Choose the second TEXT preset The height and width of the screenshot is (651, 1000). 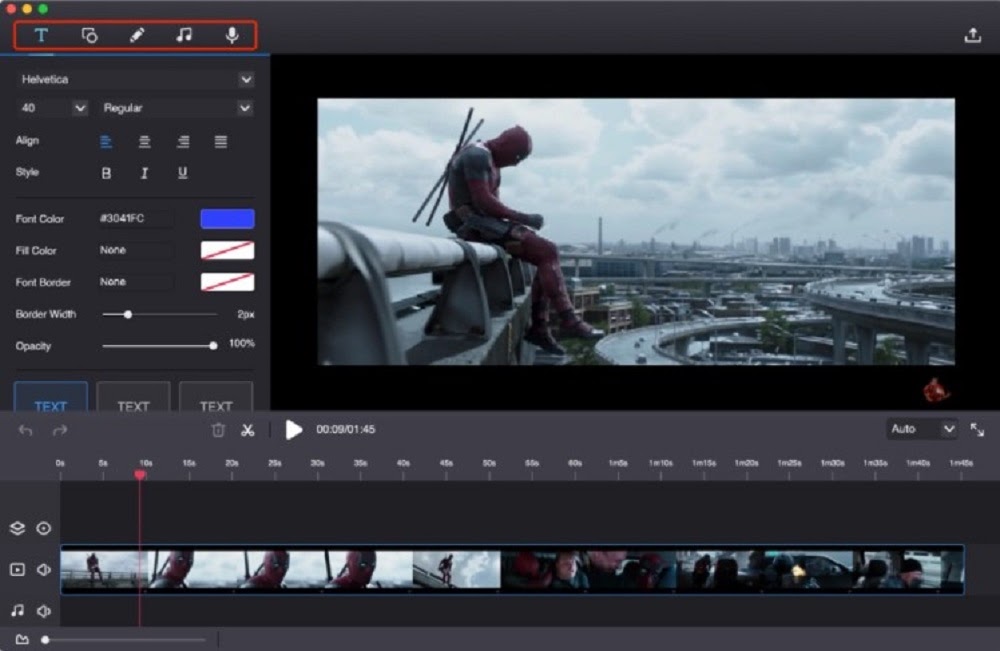[133, 397]
